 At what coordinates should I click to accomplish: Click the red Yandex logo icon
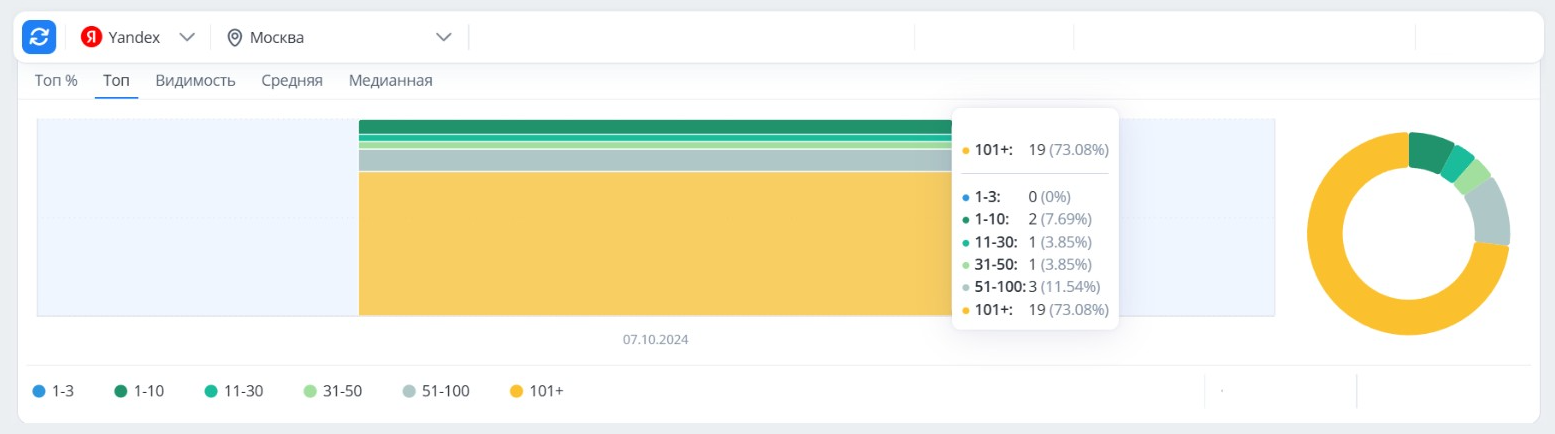click(x=92, y=37)
